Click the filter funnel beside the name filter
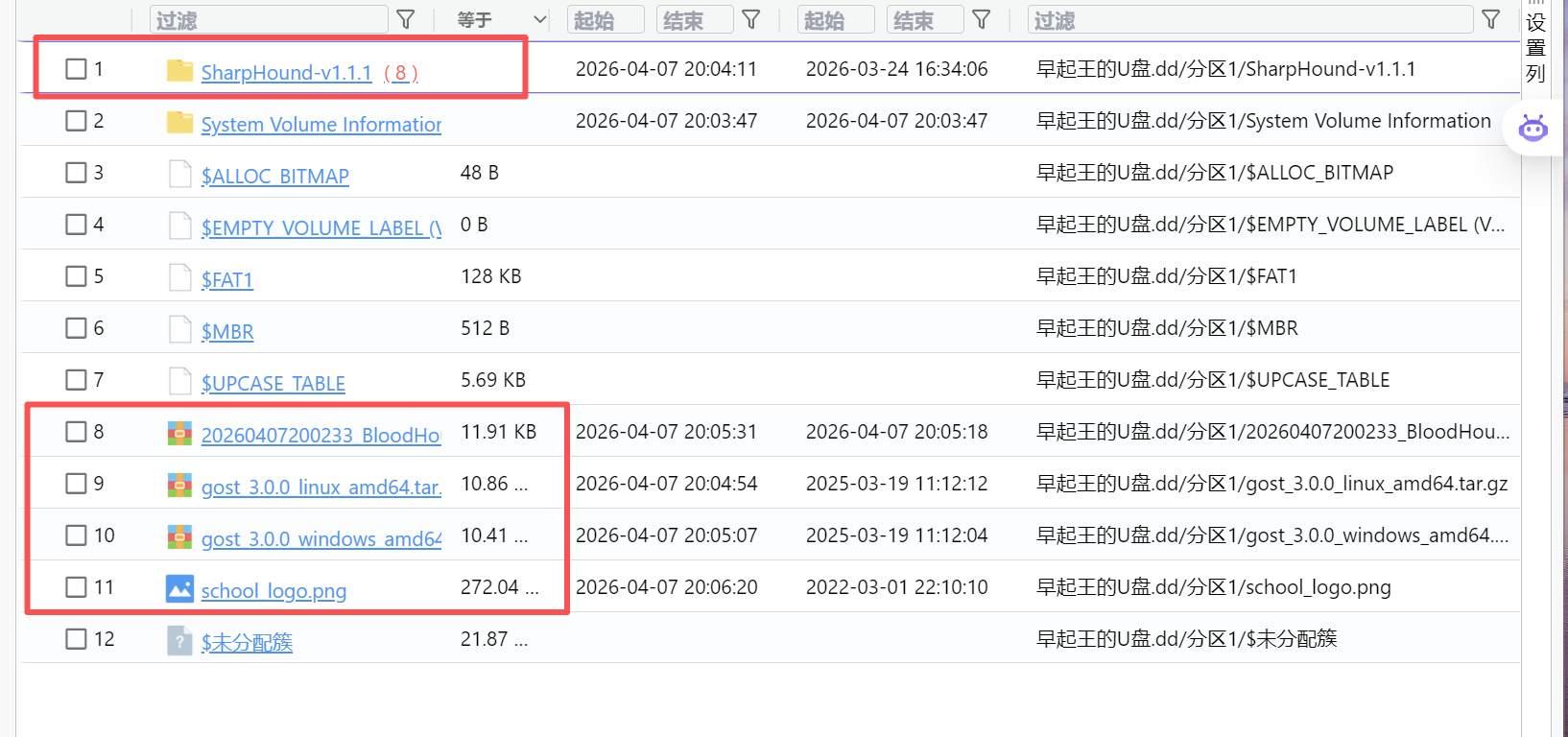The image size is (1568, 737). [x=406, y=20]
